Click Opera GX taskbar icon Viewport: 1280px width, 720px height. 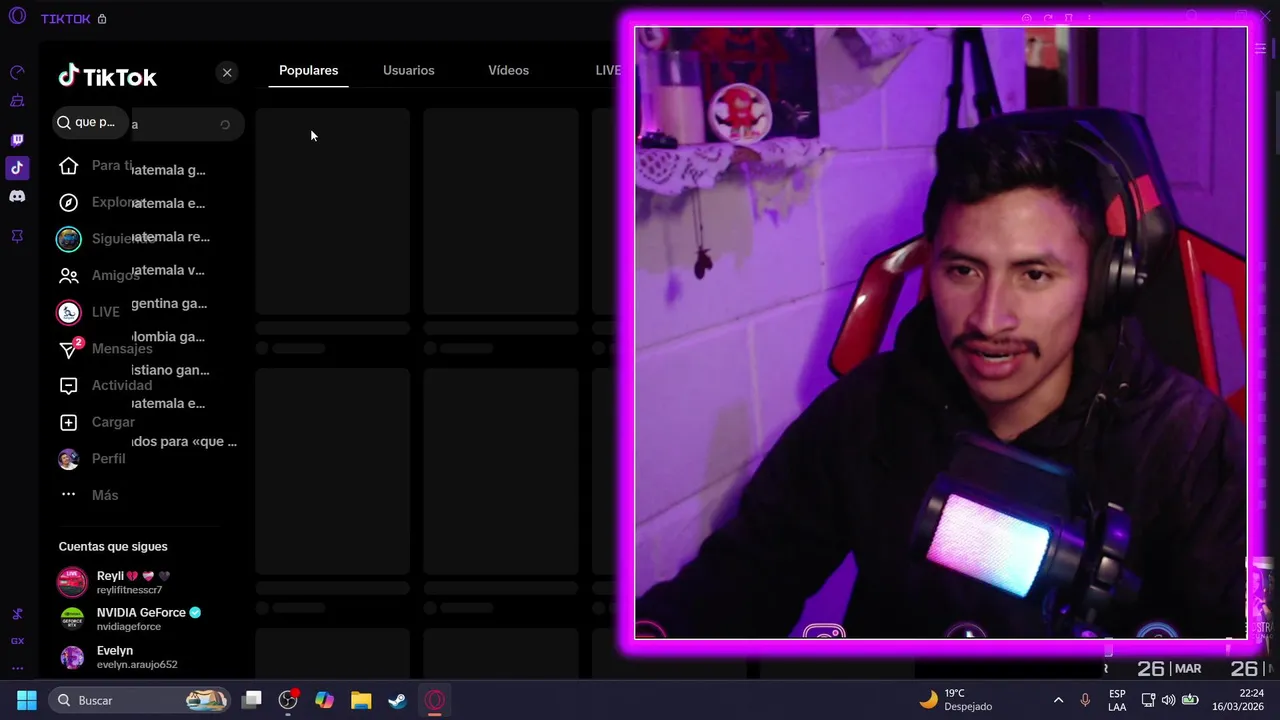tap(434, 700)
